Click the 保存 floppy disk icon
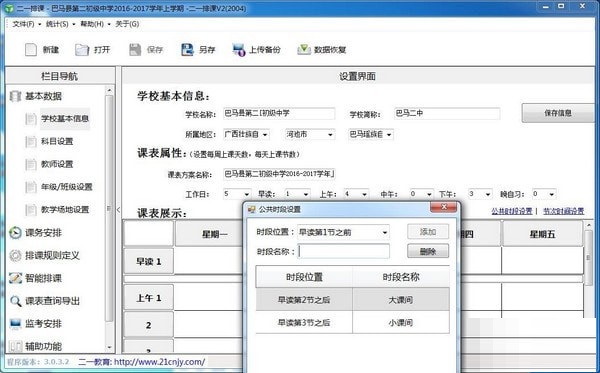This screenshot has height=373, width=600. pyautogui.click(x=135, y=50)
